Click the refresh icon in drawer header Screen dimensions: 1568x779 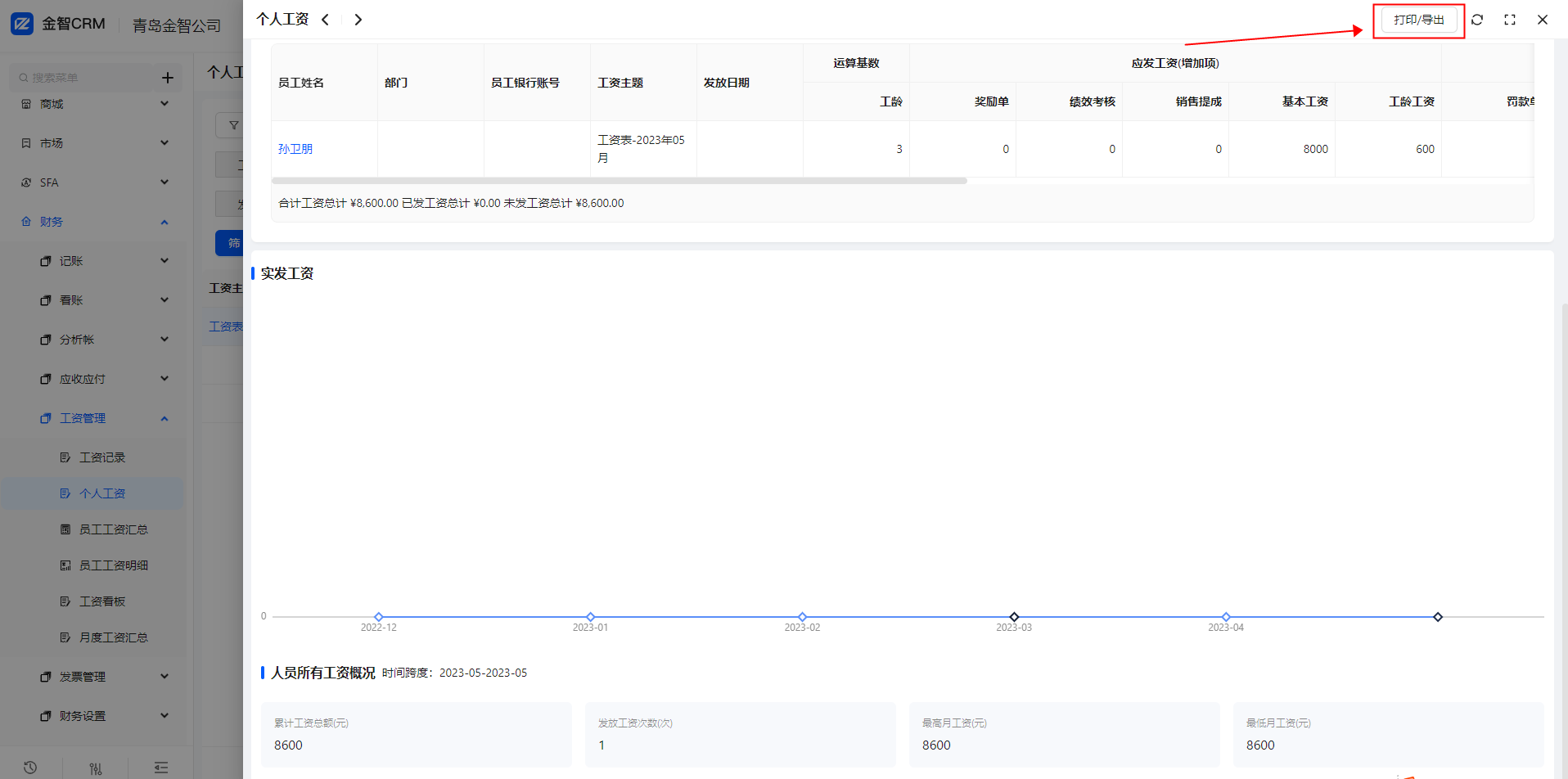[x=1477, y=20]
